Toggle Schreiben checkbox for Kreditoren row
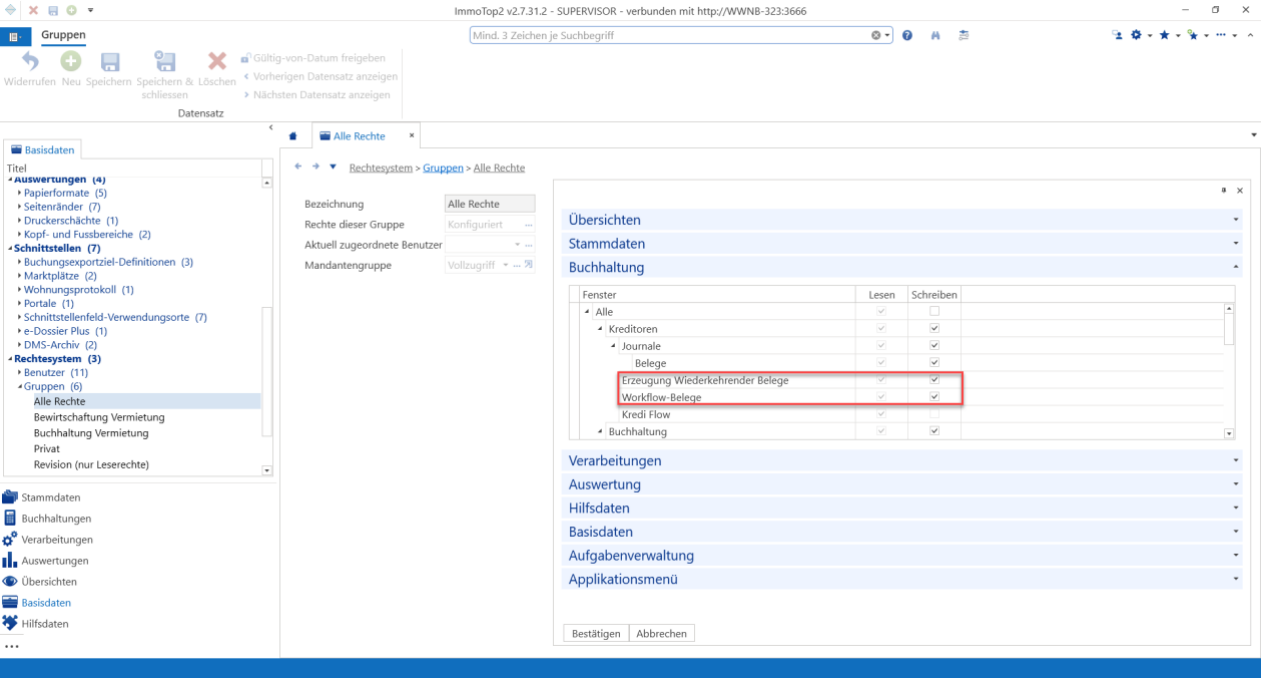 [934, 329]
